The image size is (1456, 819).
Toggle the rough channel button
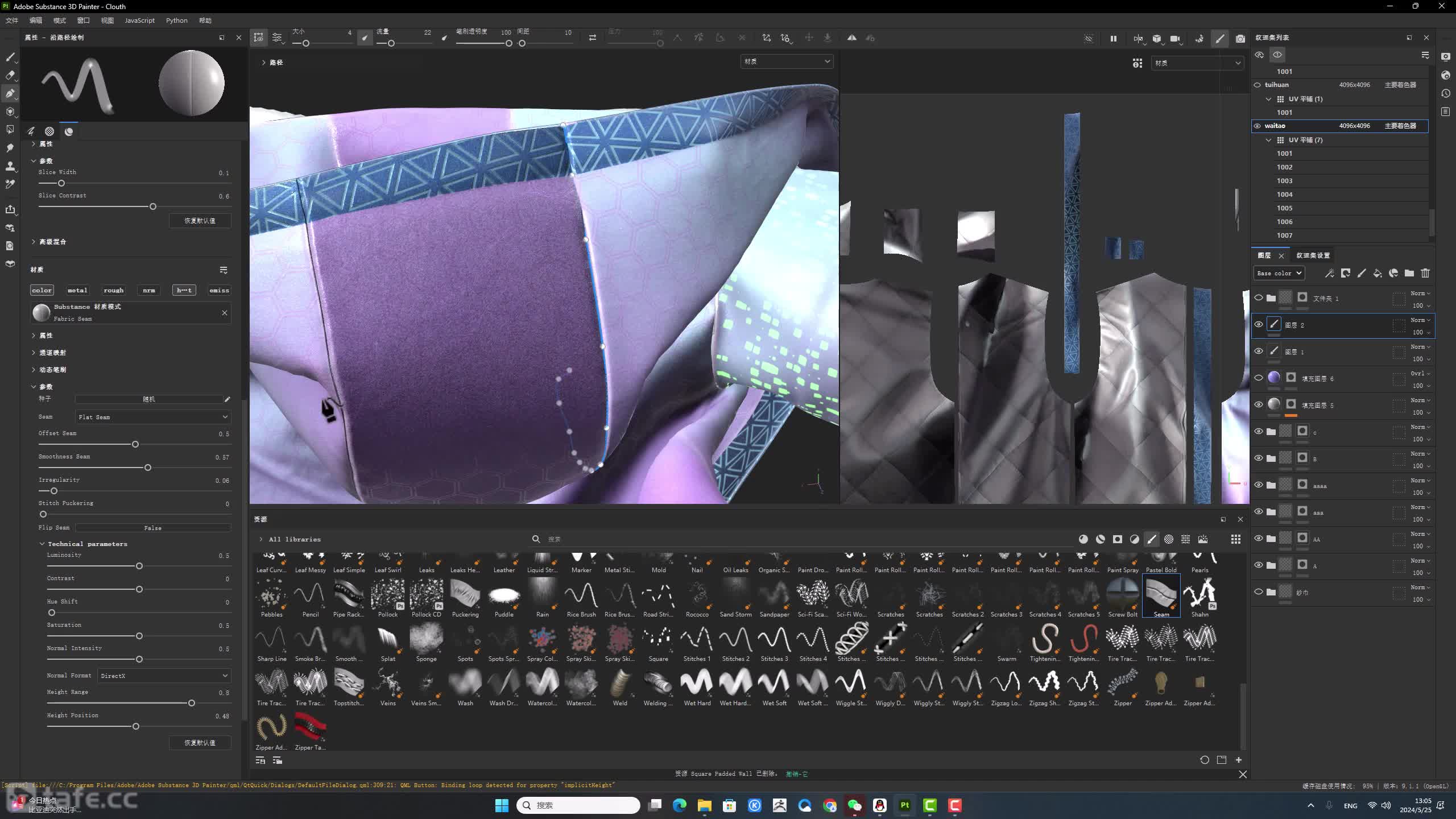pos(114,290)
